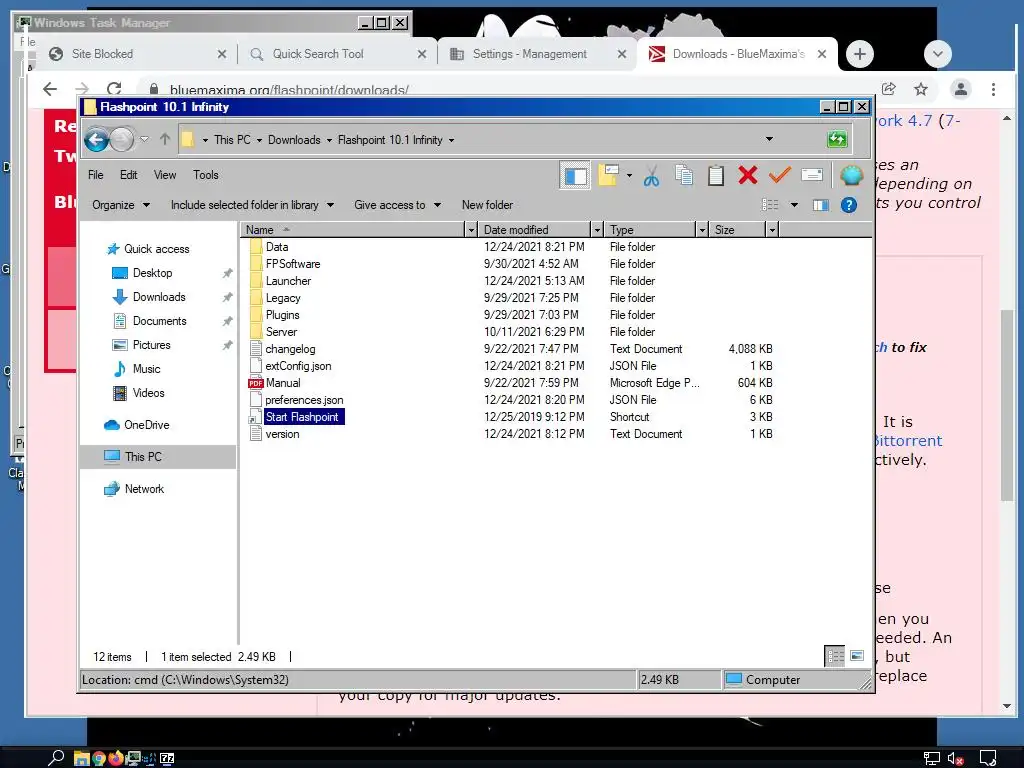This screenshot has width=1024, height=768.
Task: Open the Size column filter dropdown
Action: pos(773,230)
